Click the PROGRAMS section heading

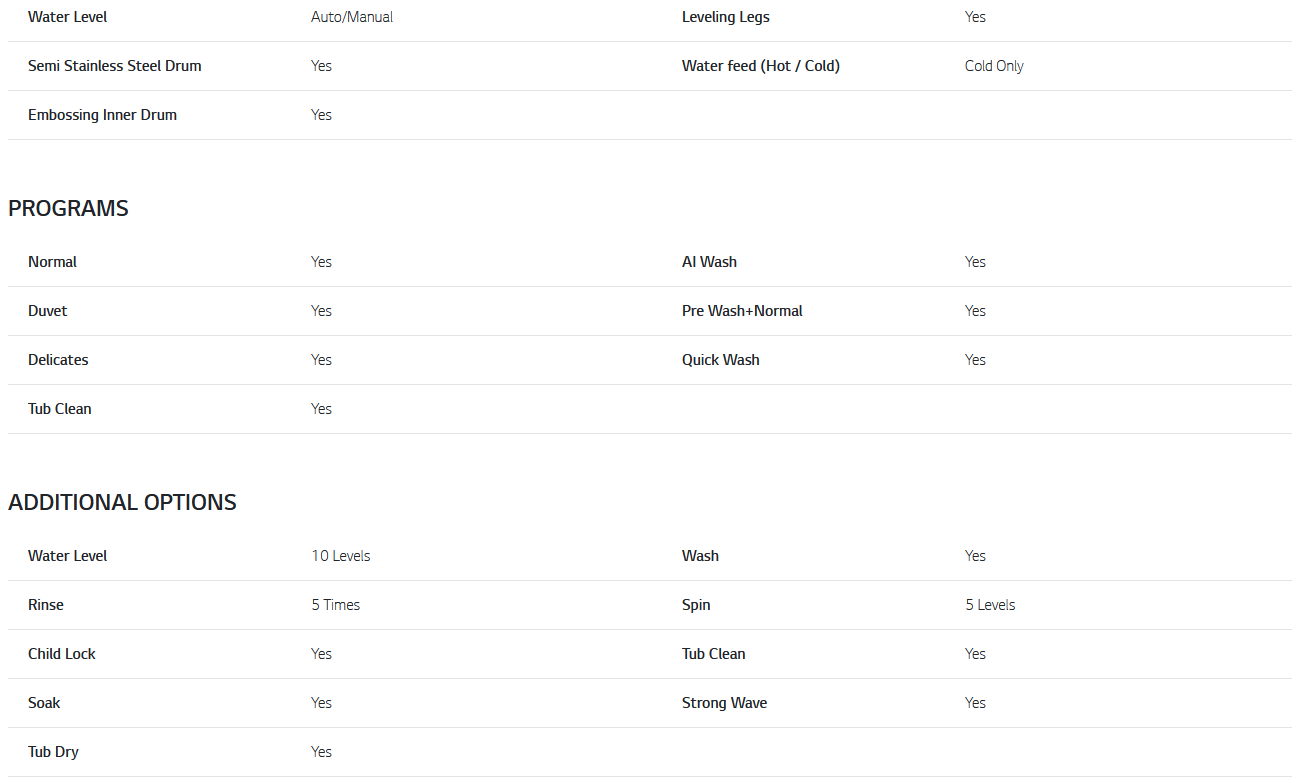68,208
